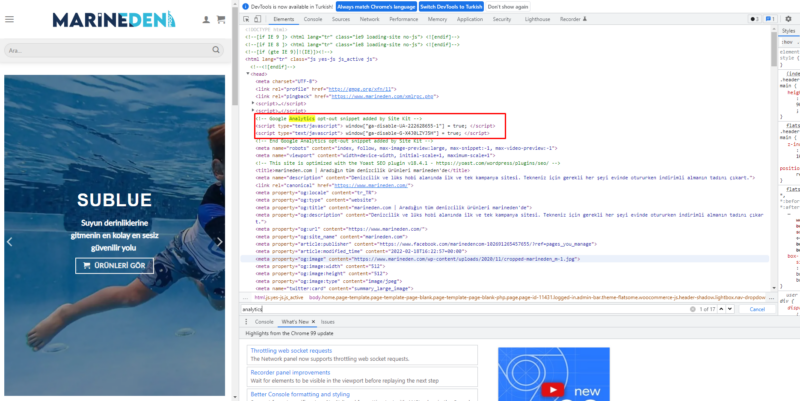800x401 pixels.
Task: Click the Don't show again button
Action: (x=508, y=7)
